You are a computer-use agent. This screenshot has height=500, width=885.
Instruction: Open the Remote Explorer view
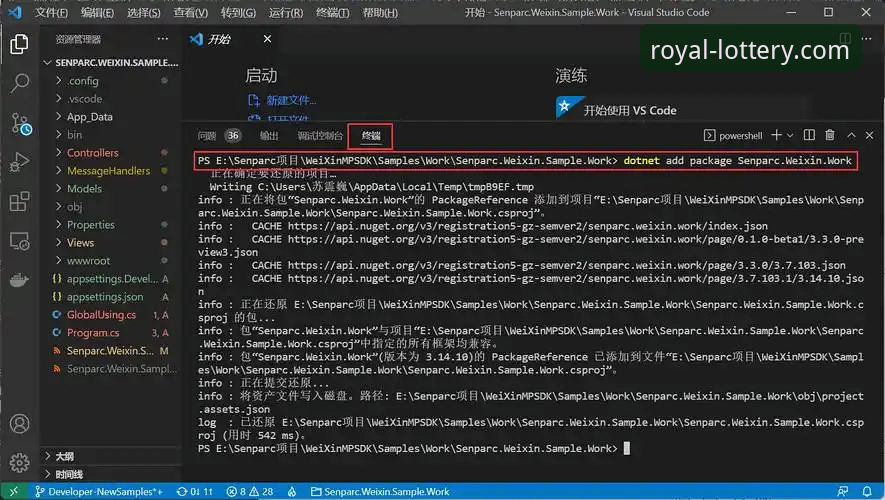click(x=19, y=242)
